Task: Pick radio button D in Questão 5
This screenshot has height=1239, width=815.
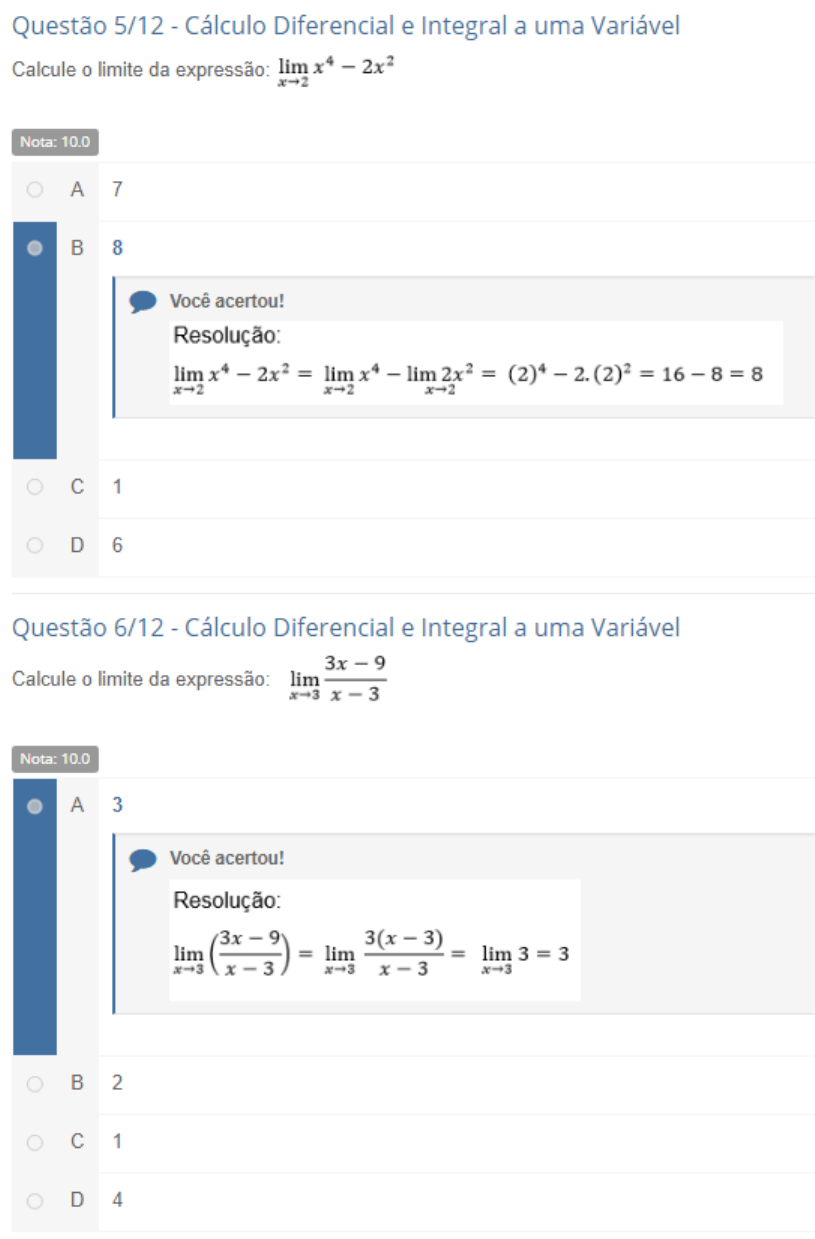Action: (35, 545)
